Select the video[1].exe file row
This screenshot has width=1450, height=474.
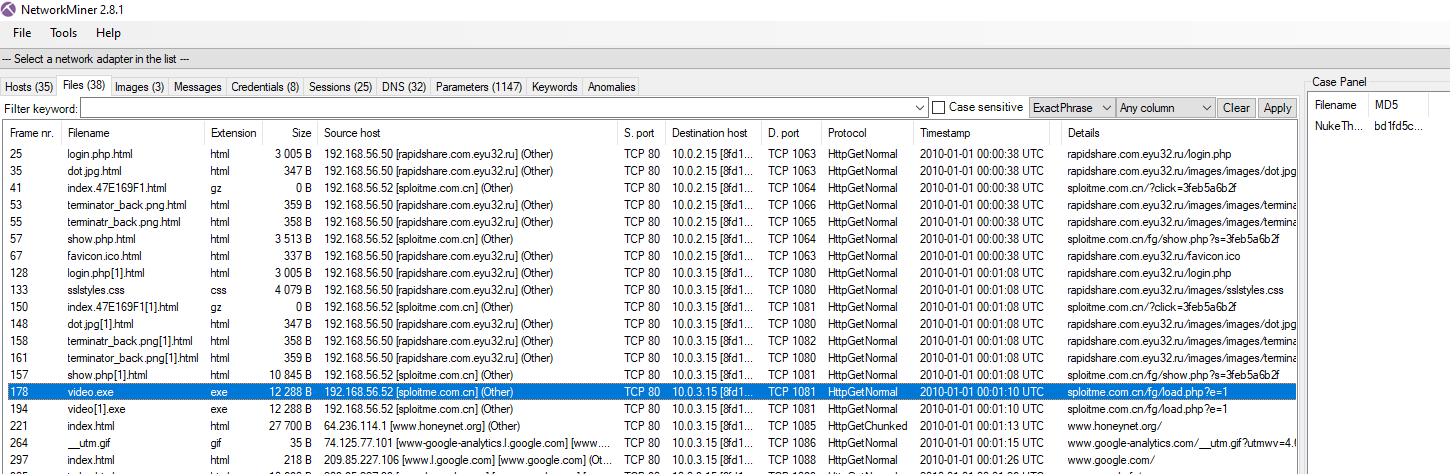click(x=97, y=409)
